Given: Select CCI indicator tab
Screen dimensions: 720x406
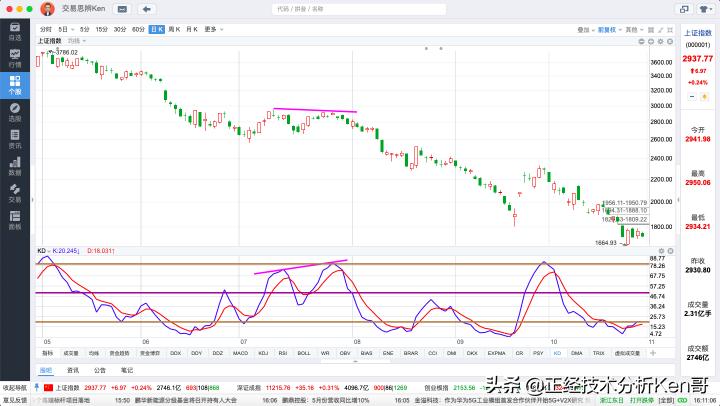Looking at the screenshot, I should (433, 353).
